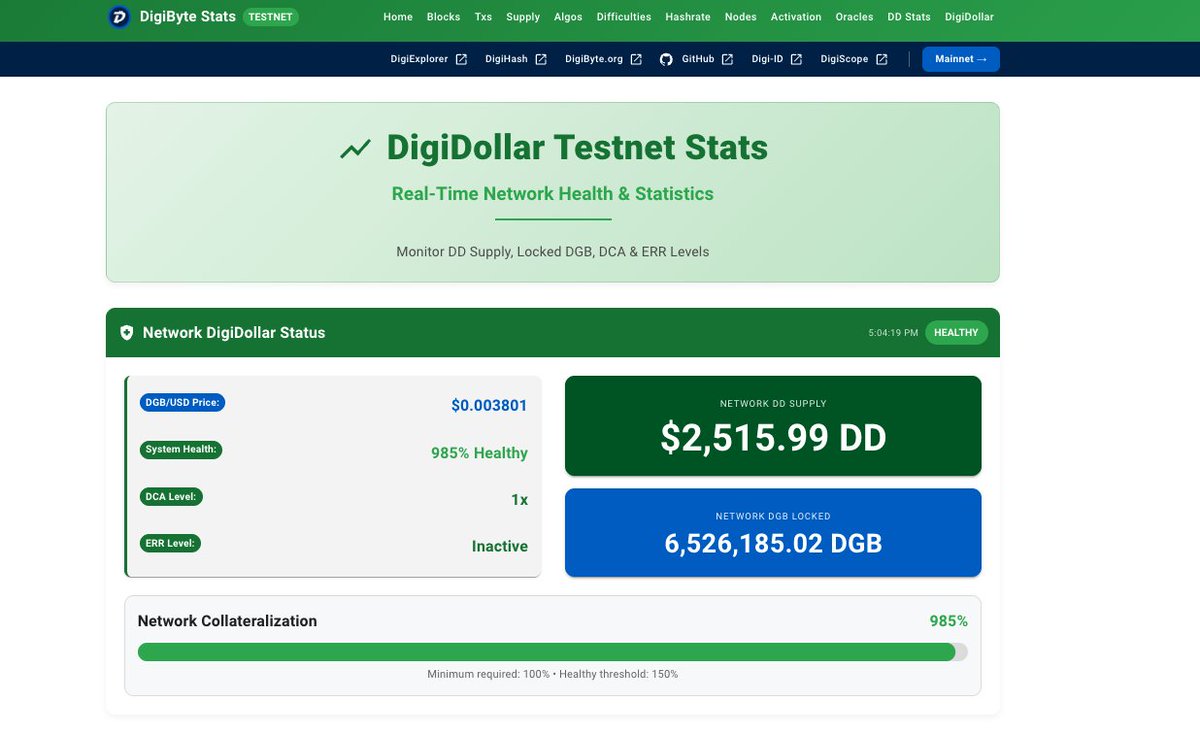Click the Network DigiDollar Status header text
The image size is (1200, 735).
tap(234, 333)
